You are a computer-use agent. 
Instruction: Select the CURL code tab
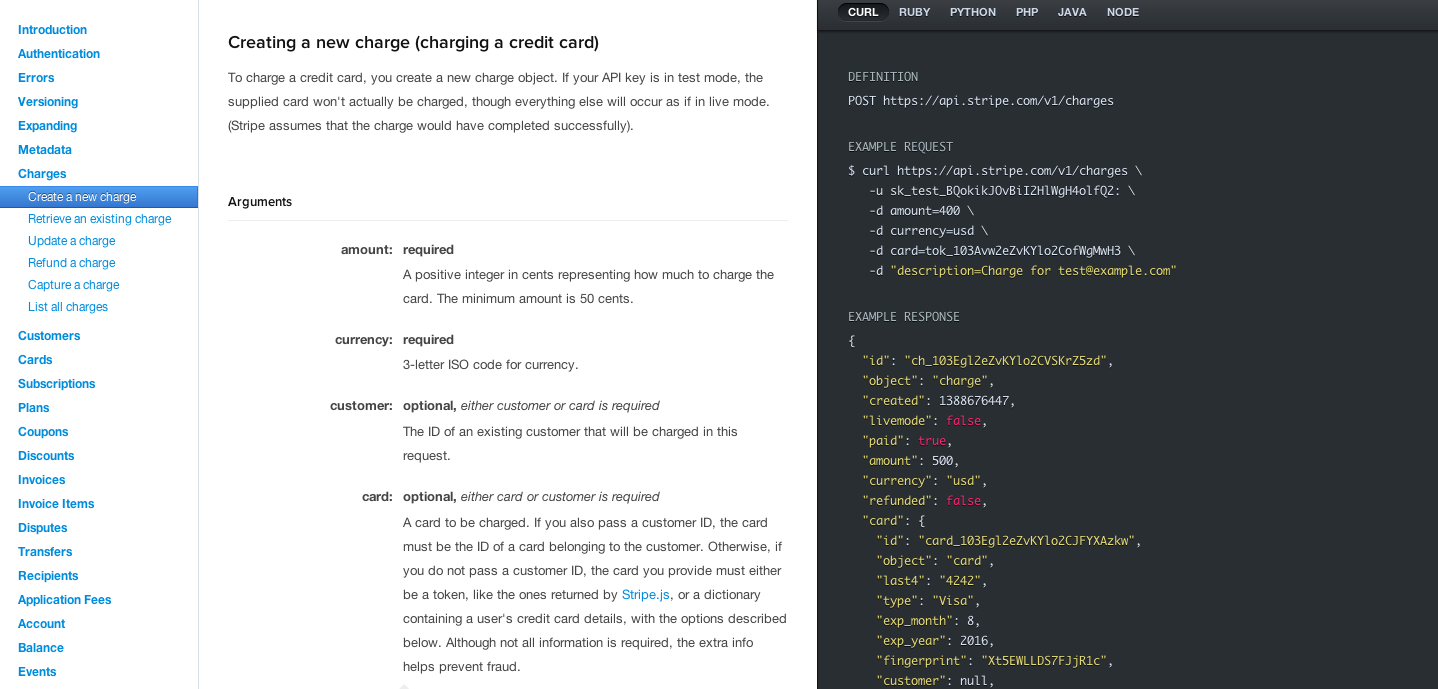pyautogui.click(x=862, y=11)
